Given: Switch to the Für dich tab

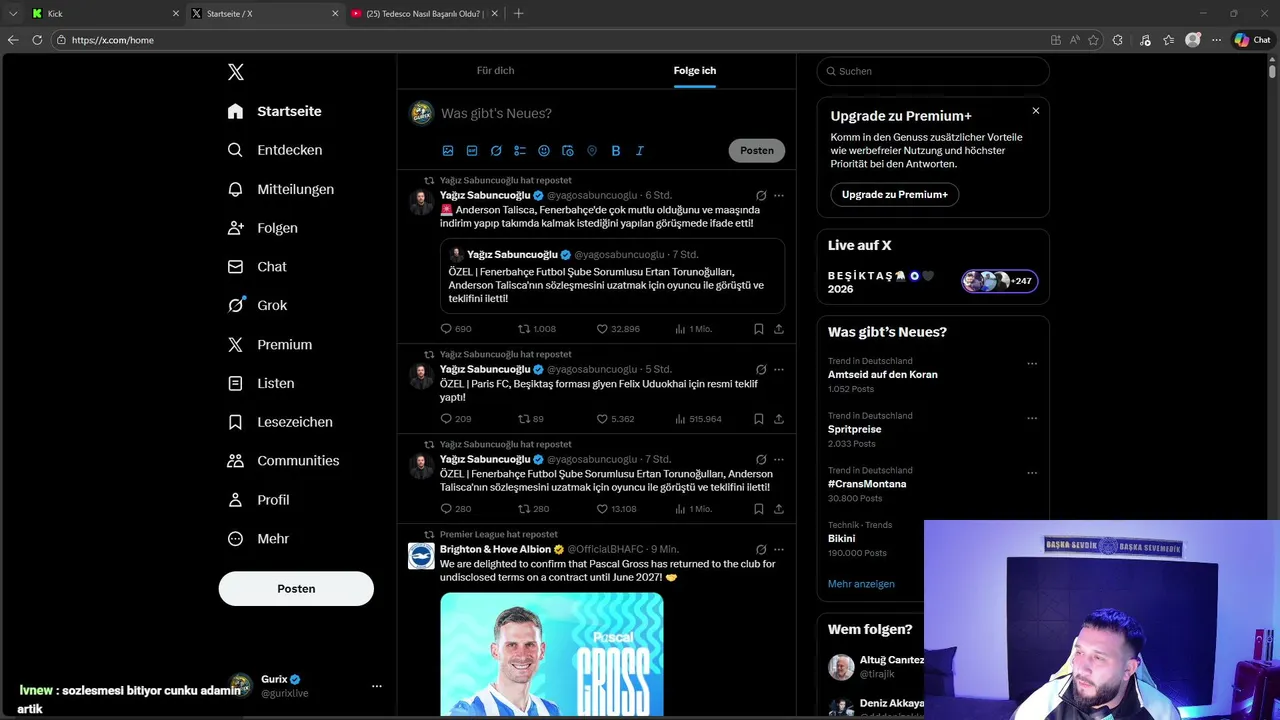Looking at the screenshot, I should (495, 71).
